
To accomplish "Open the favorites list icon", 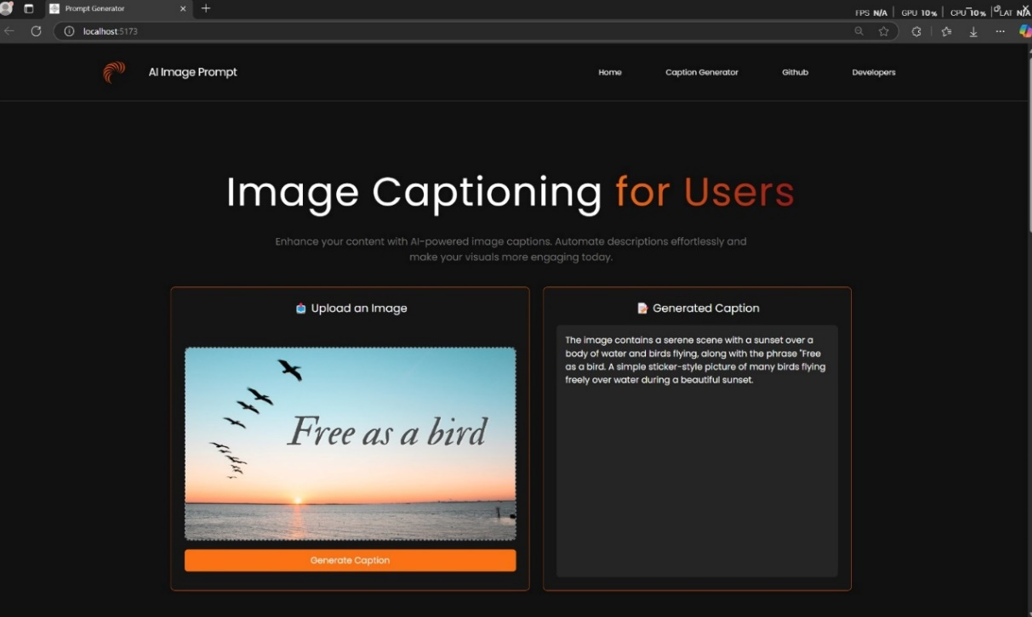I will pyautogui.click(x=946, y=31).
